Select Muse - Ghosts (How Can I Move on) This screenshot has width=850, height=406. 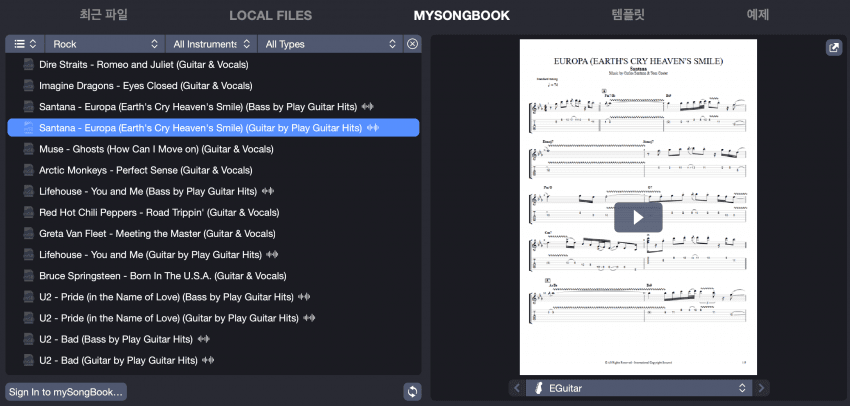(213, 149)
